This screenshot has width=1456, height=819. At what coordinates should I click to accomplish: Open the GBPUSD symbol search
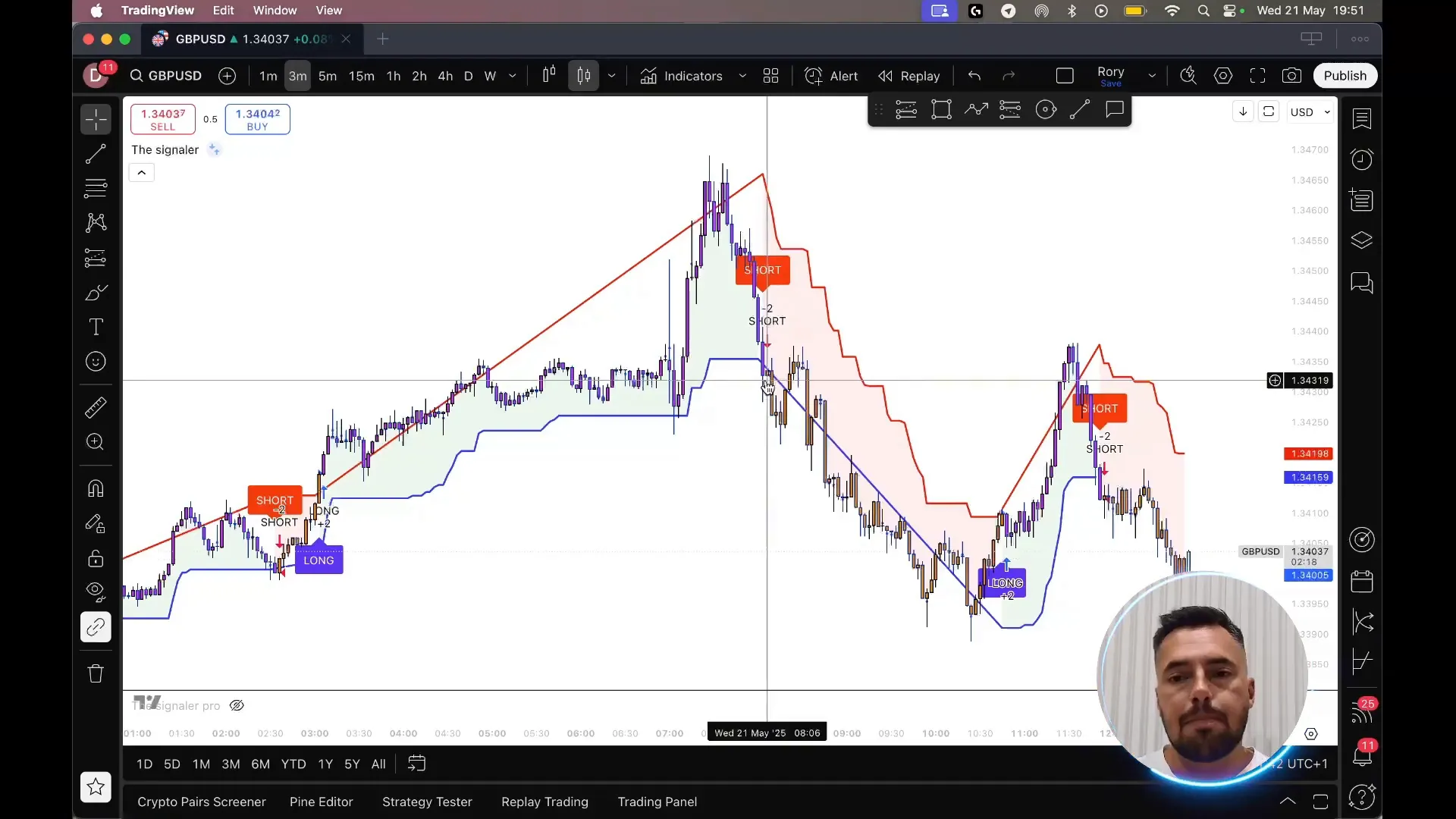[x=166, y=76]
